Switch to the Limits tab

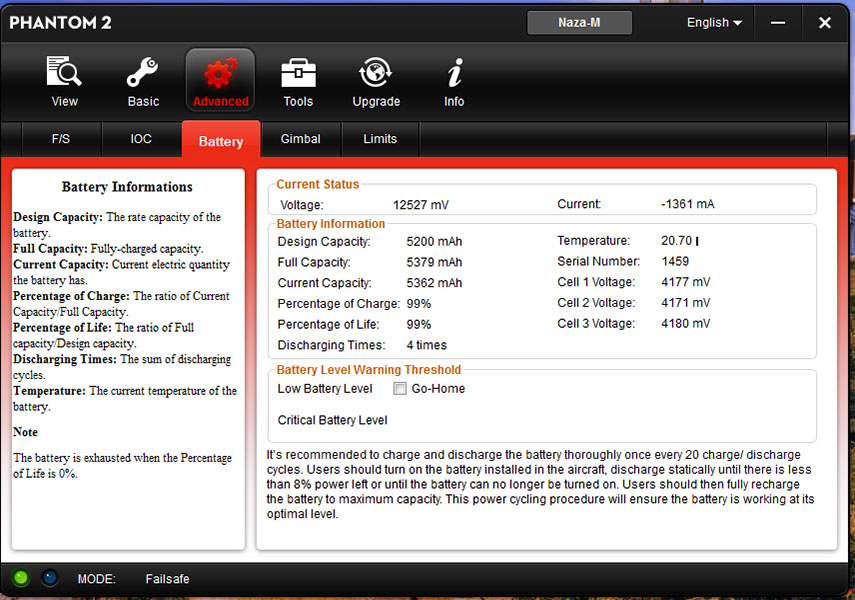[x=380, y=139]
